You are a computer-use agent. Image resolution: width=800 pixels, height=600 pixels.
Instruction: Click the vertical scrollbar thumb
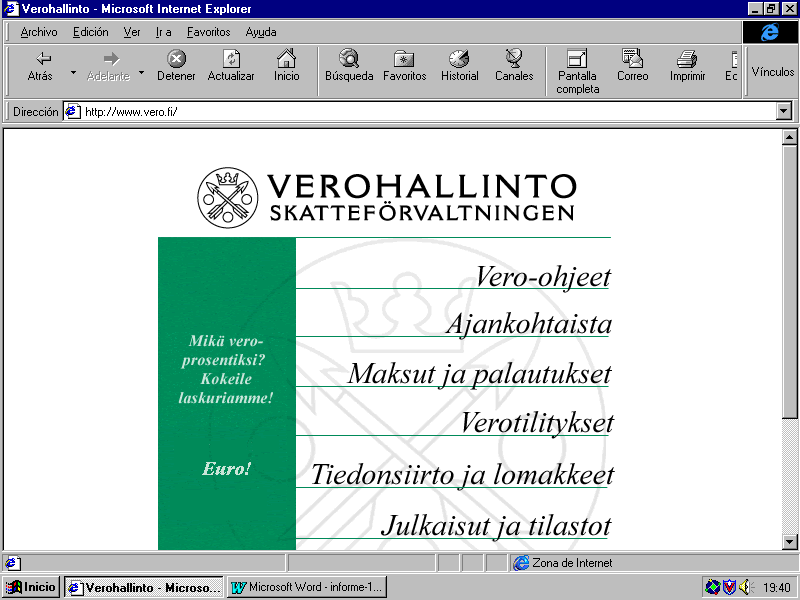coord(789,282)
